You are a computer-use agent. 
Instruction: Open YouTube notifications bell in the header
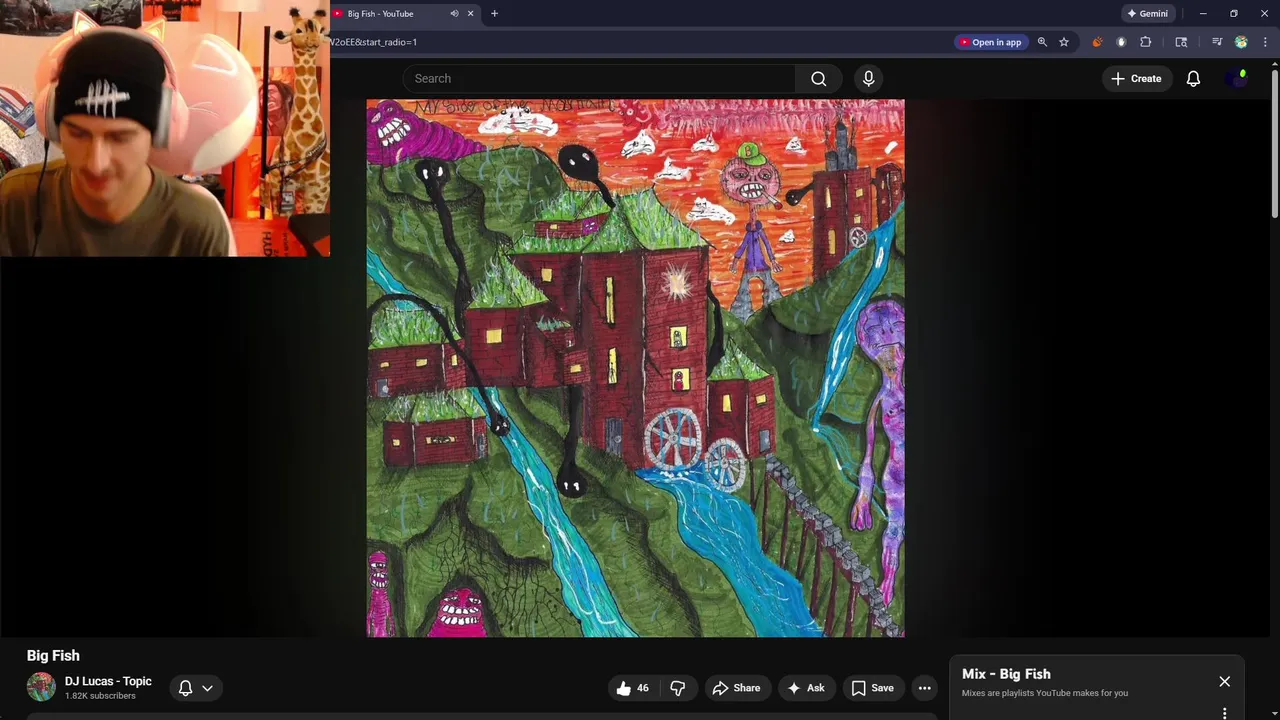[1193, 78]
